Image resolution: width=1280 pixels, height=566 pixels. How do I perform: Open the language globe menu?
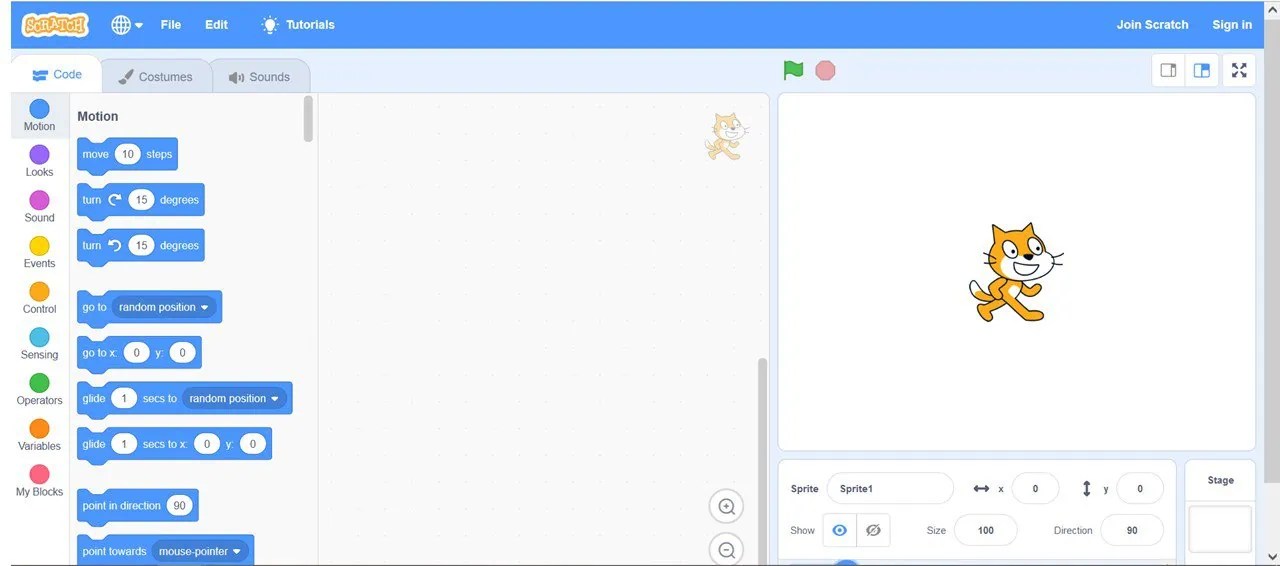pos(127,25)
